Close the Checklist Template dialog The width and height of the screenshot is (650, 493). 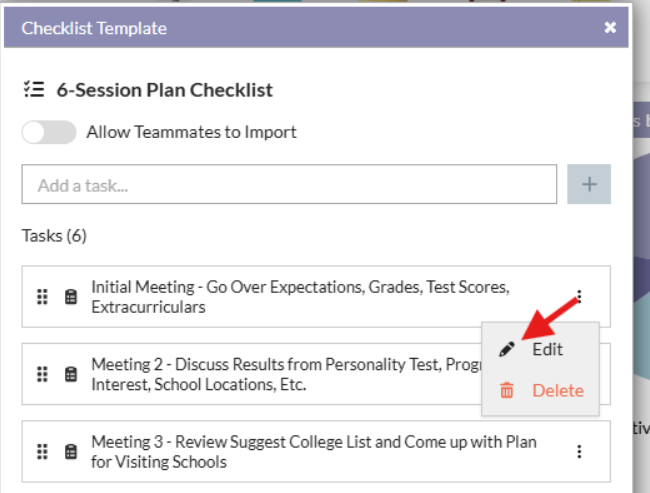[x=610, y=28]
